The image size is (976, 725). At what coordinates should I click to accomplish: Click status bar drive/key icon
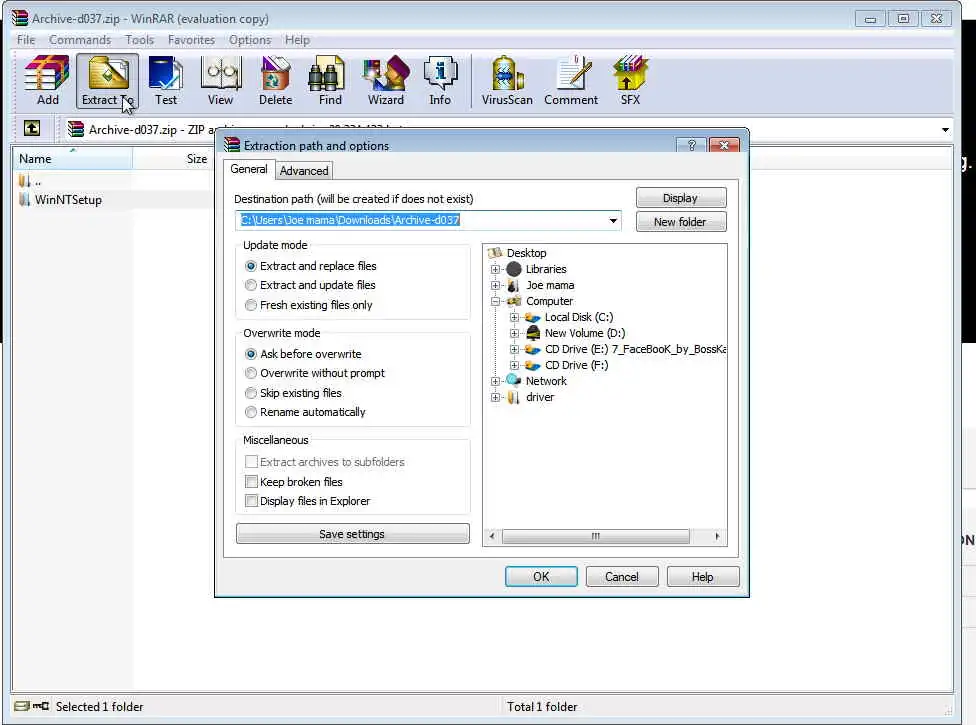click(x=31, y=706)
